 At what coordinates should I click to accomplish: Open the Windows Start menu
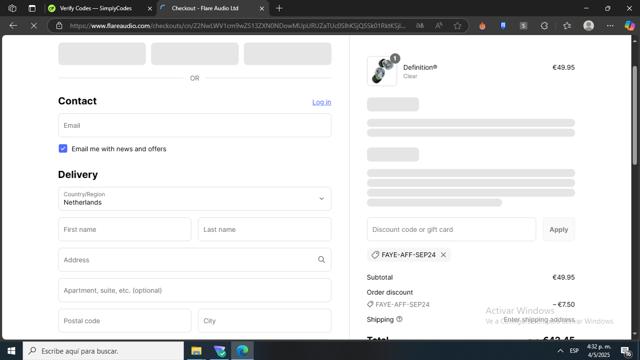click(x=11, y=351)
